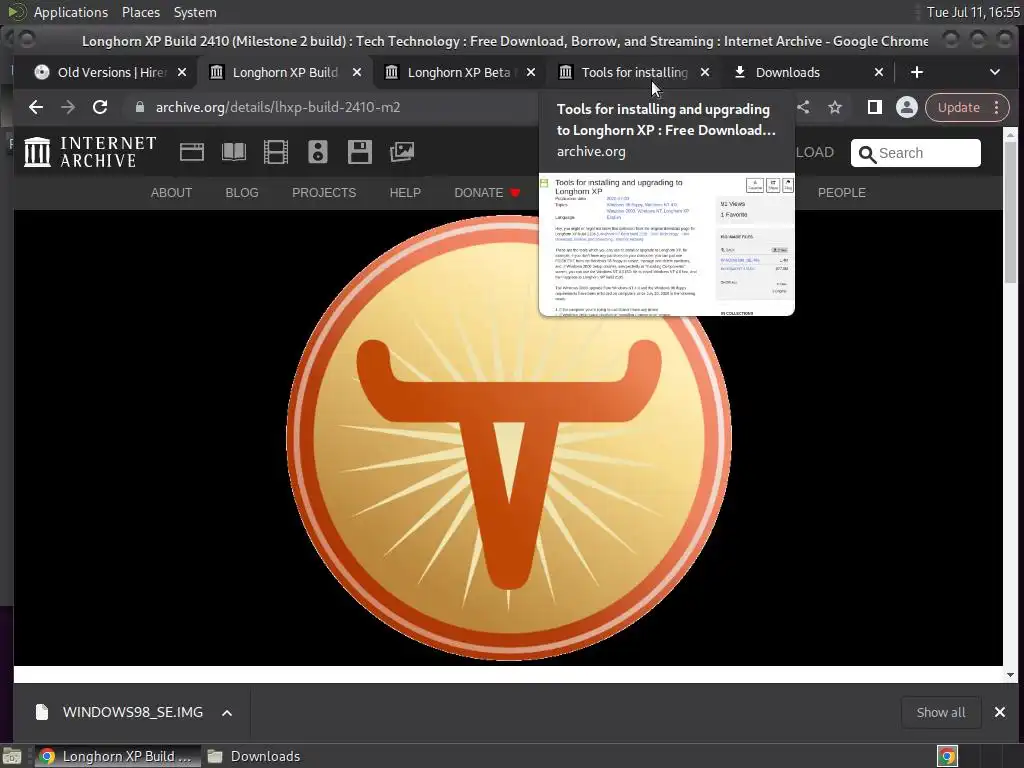Close the Longhorn XP Build tab
Image resolution: width=1024 pixels, height=768 pixels.
tap(357, 72)
